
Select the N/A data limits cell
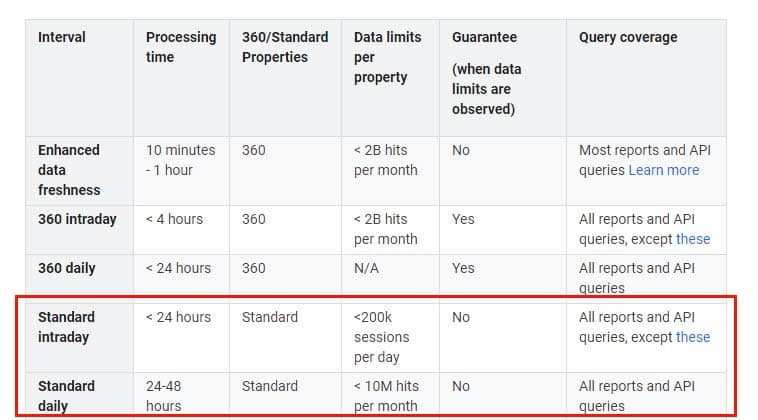tap(368, 268)
